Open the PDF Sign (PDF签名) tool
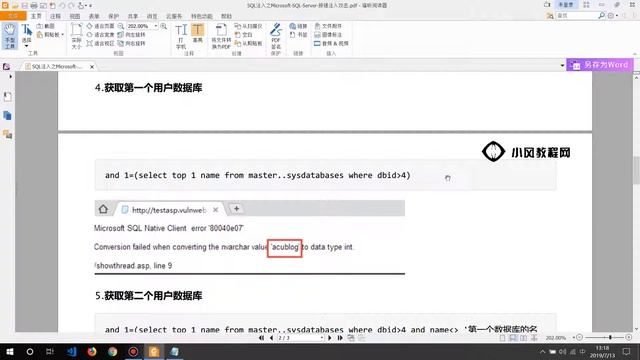The height and width of the screenshot is (360, 640). coord(276,36)
